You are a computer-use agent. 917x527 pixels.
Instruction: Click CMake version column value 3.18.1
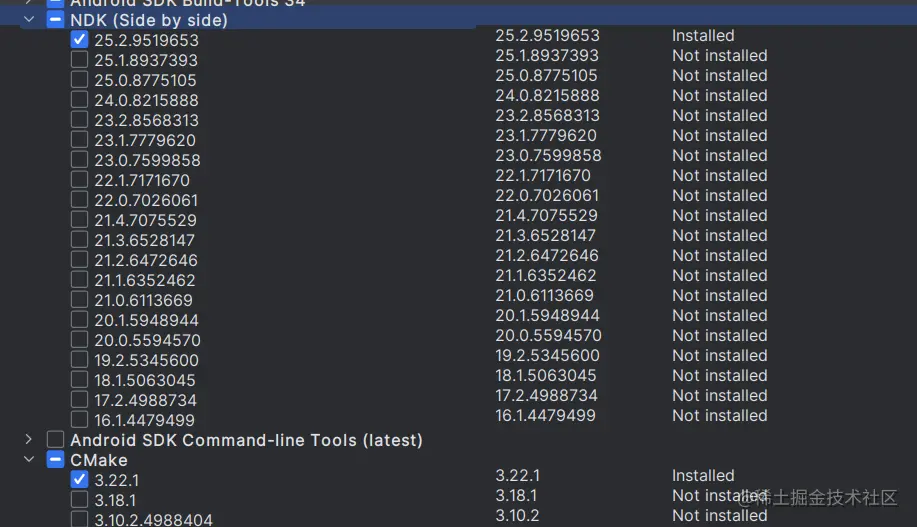point(516,495)
